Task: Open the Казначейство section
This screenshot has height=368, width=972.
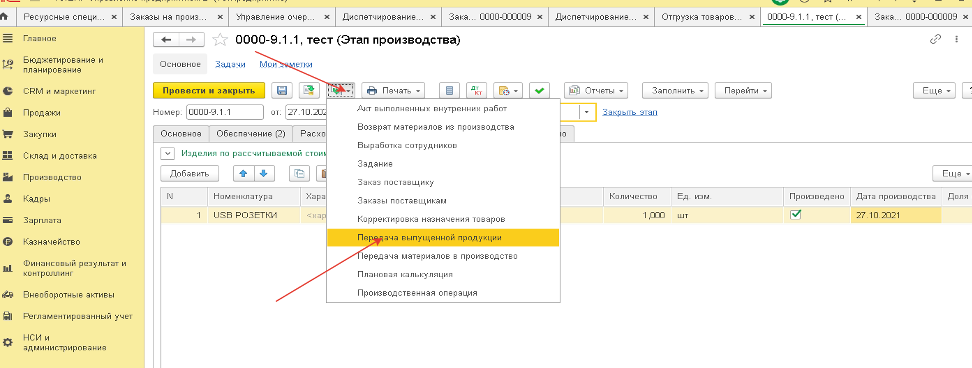Action: [x=51, y=242]
